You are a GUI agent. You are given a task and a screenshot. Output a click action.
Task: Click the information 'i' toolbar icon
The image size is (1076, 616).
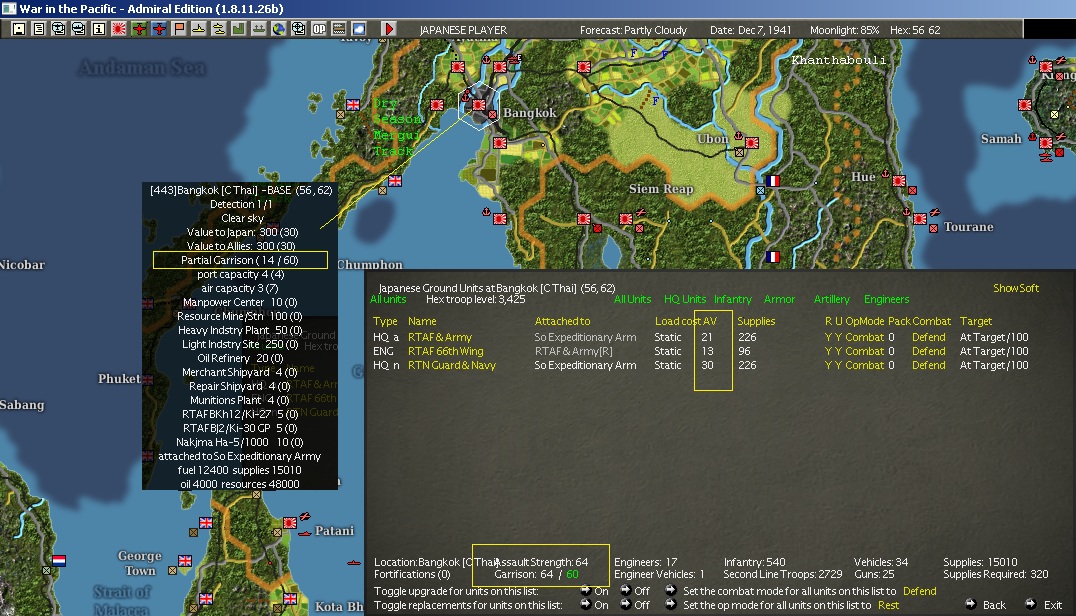click(99, 29)
